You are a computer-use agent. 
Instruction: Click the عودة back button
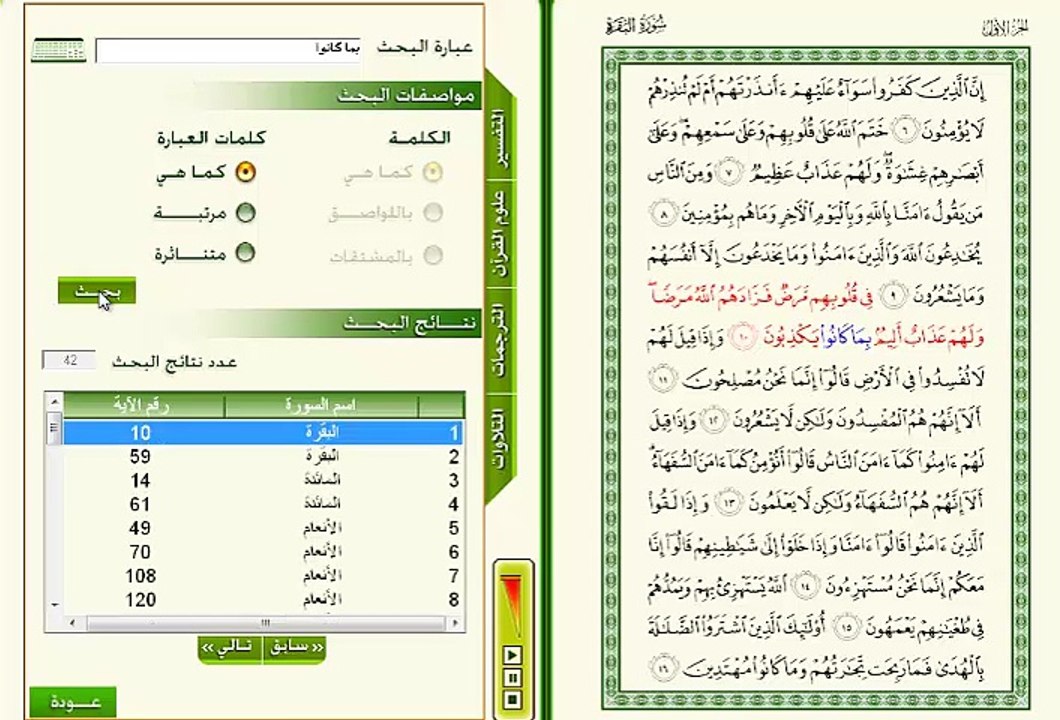tap(73, 702)
